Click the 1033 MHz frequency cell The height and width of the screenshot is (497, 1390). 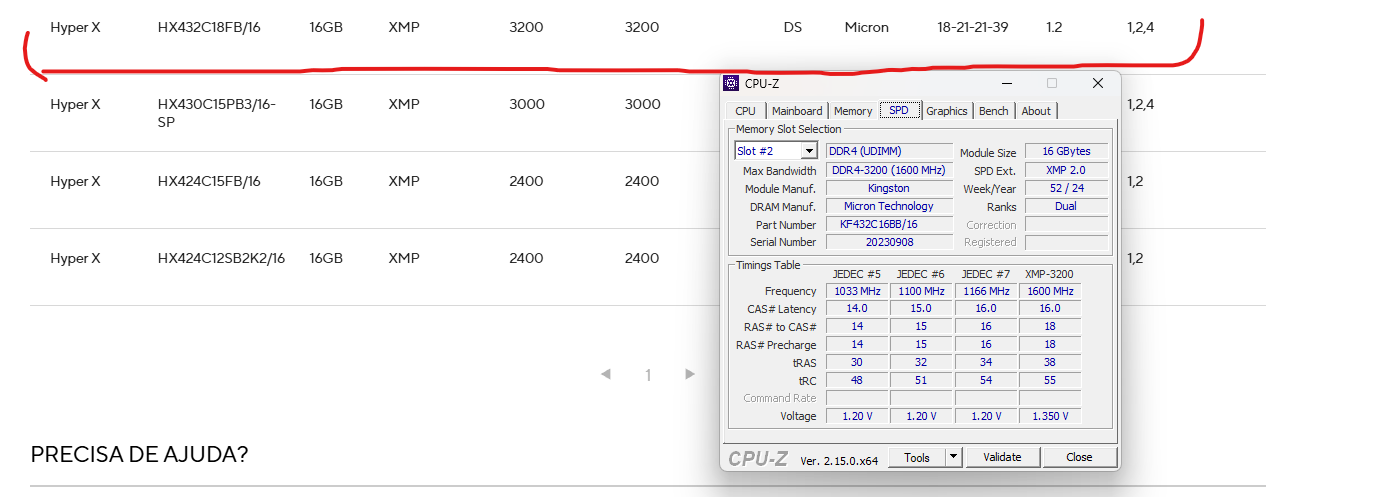(857, 291)
